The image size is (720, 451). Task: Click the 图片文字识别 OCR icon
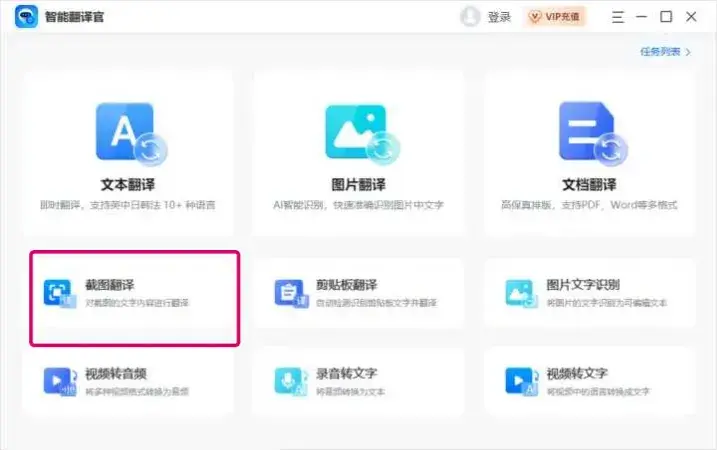click(522, 293)
